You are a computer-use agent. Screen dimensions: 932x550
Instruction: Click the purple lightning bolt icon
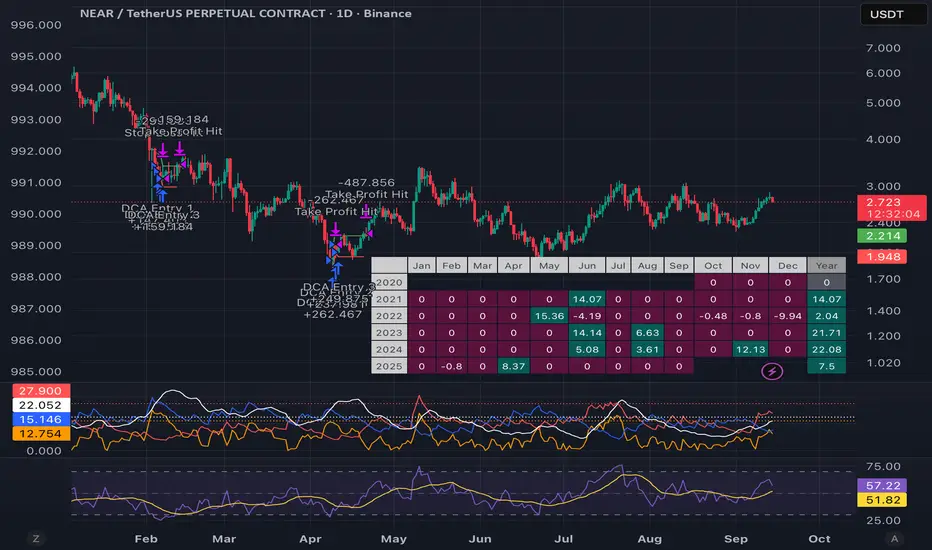(x=772, y=372)
